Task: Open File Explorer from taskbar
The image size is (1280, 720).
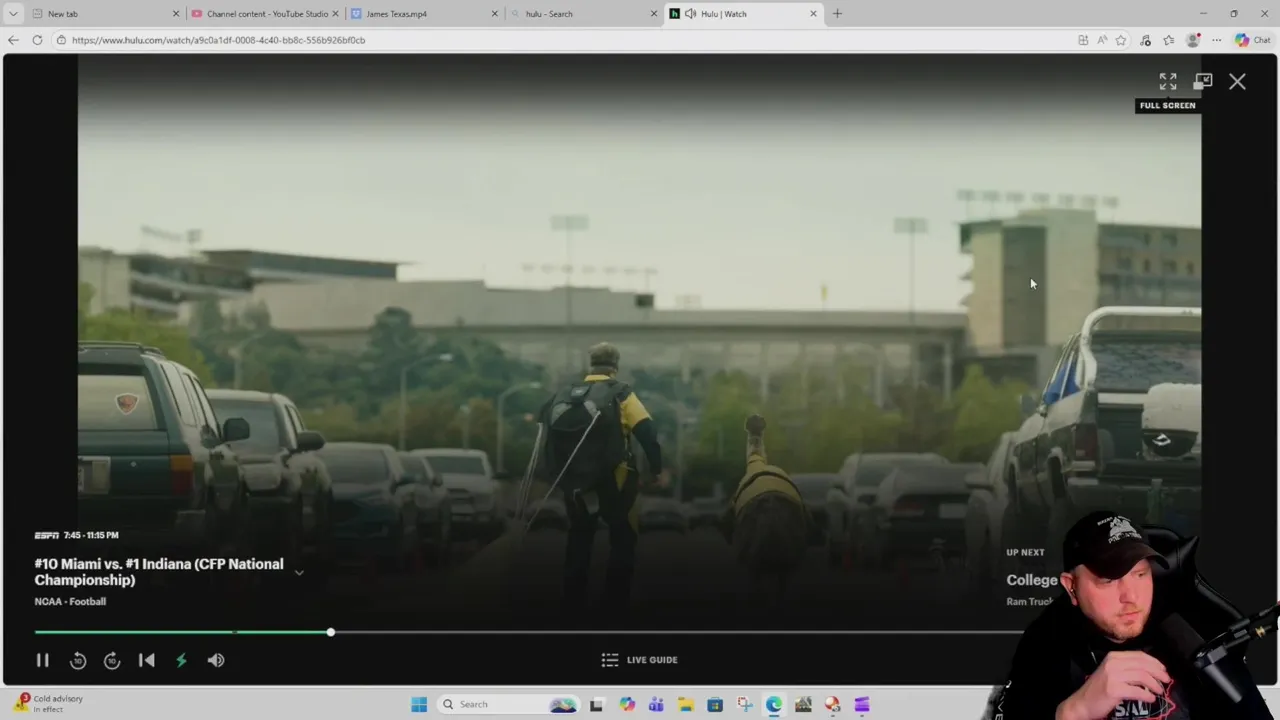Action: [685, 704]
